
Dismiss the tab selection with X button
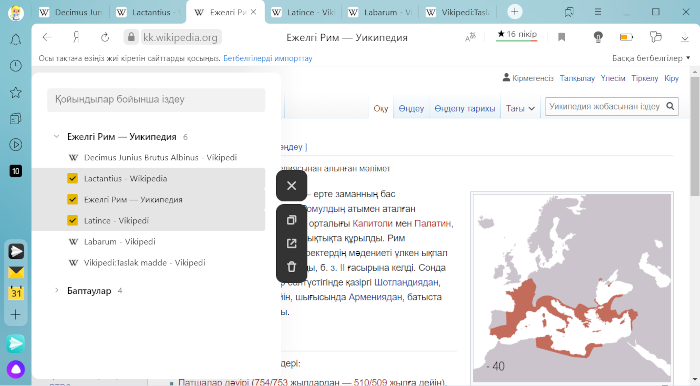(292, 186)
